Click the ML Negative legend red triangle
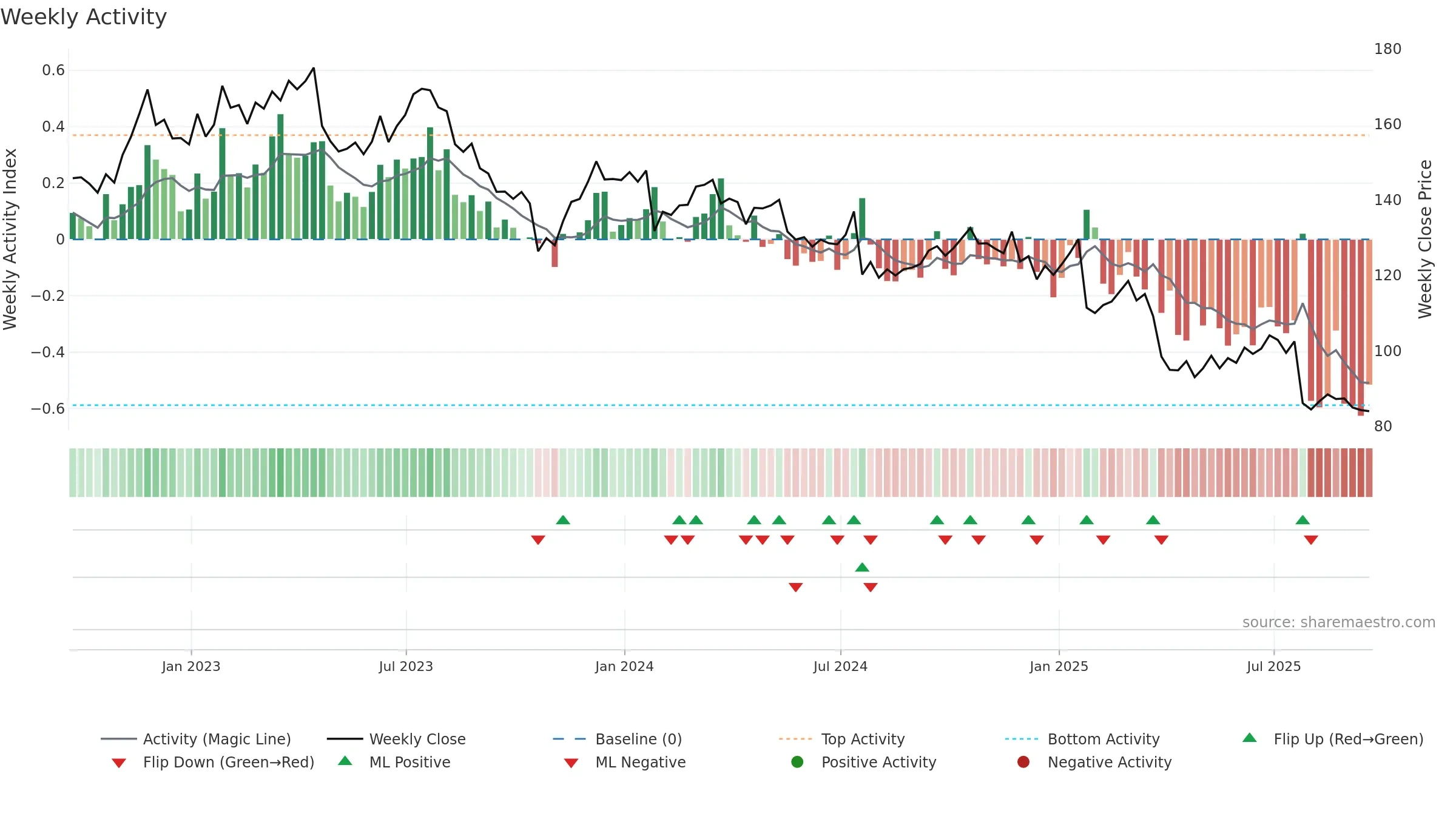The image size is (1456, 819). (571, 763)
